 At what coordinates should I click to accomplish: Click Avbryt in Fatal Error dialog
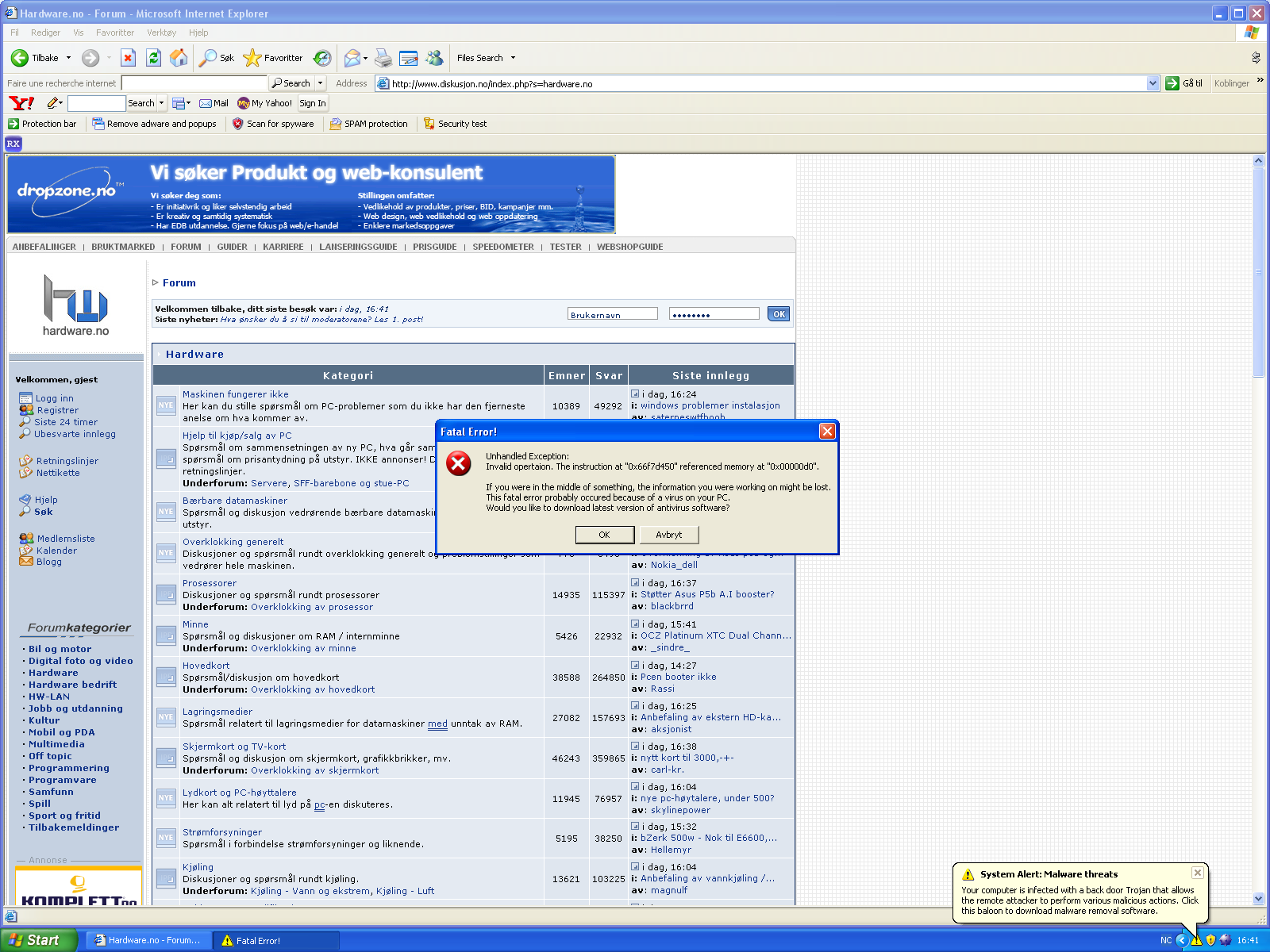(x=669, y=535)
